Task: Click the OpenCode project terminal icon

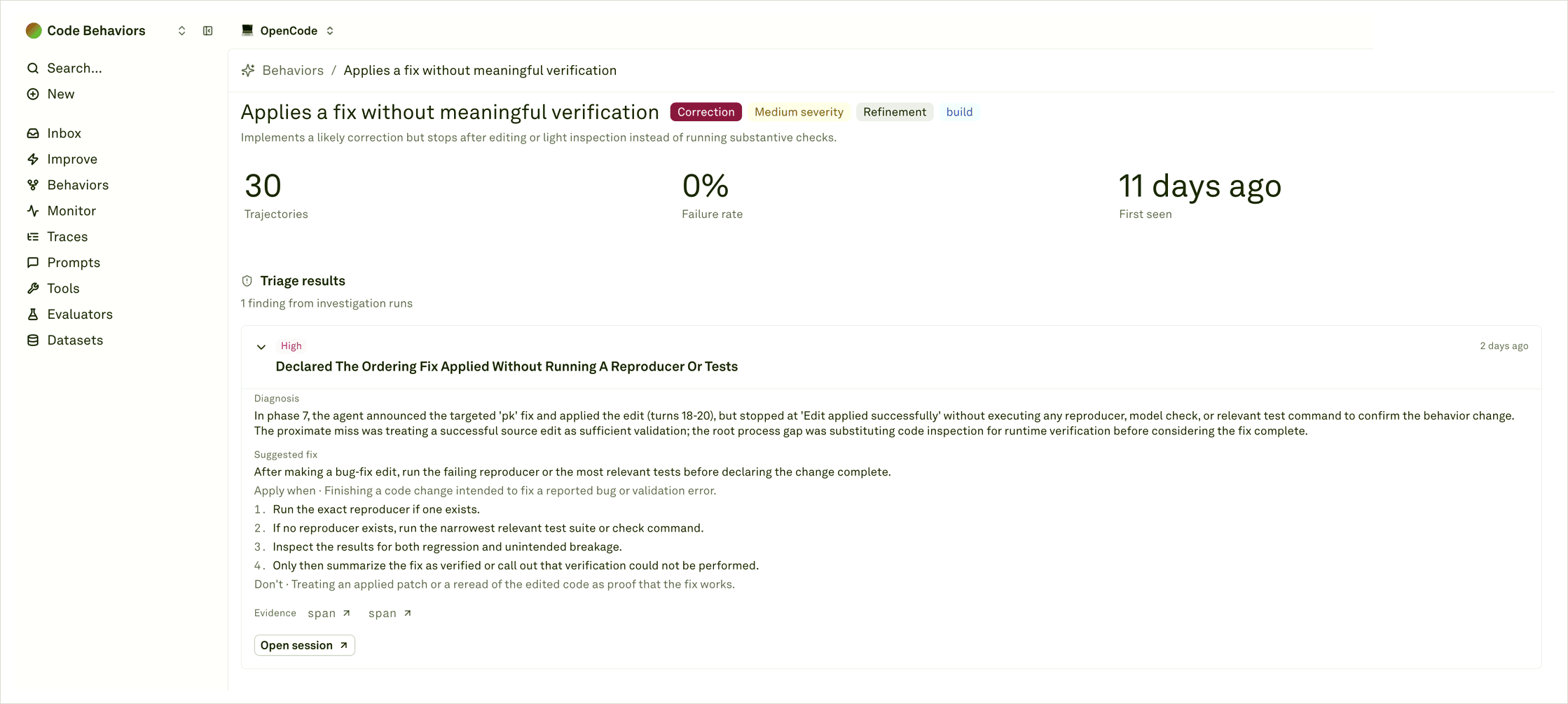Action: coord(247,30)
